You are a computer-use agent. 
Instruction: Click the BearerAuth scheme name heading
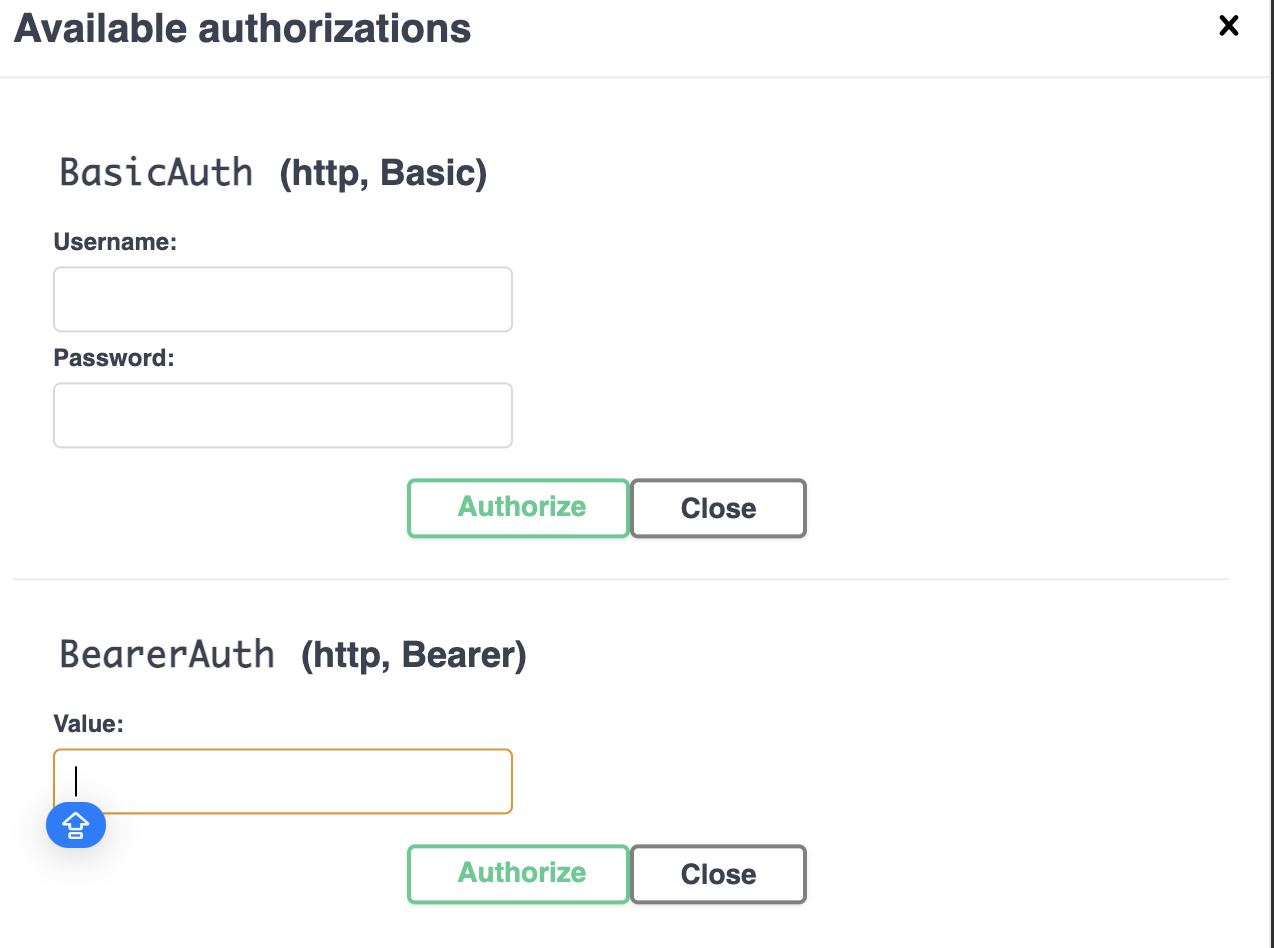click(167, 654)
